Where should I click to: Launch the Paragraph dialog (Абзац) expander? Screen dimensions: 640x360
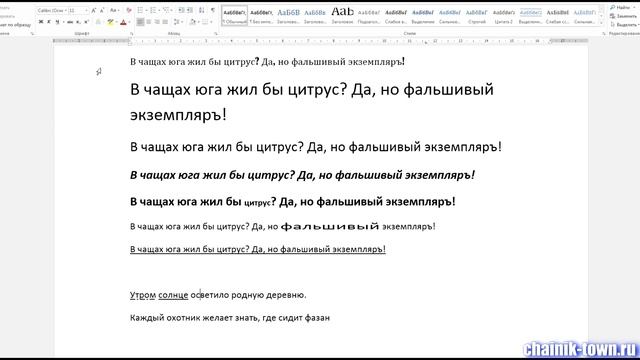pos(216,33)
